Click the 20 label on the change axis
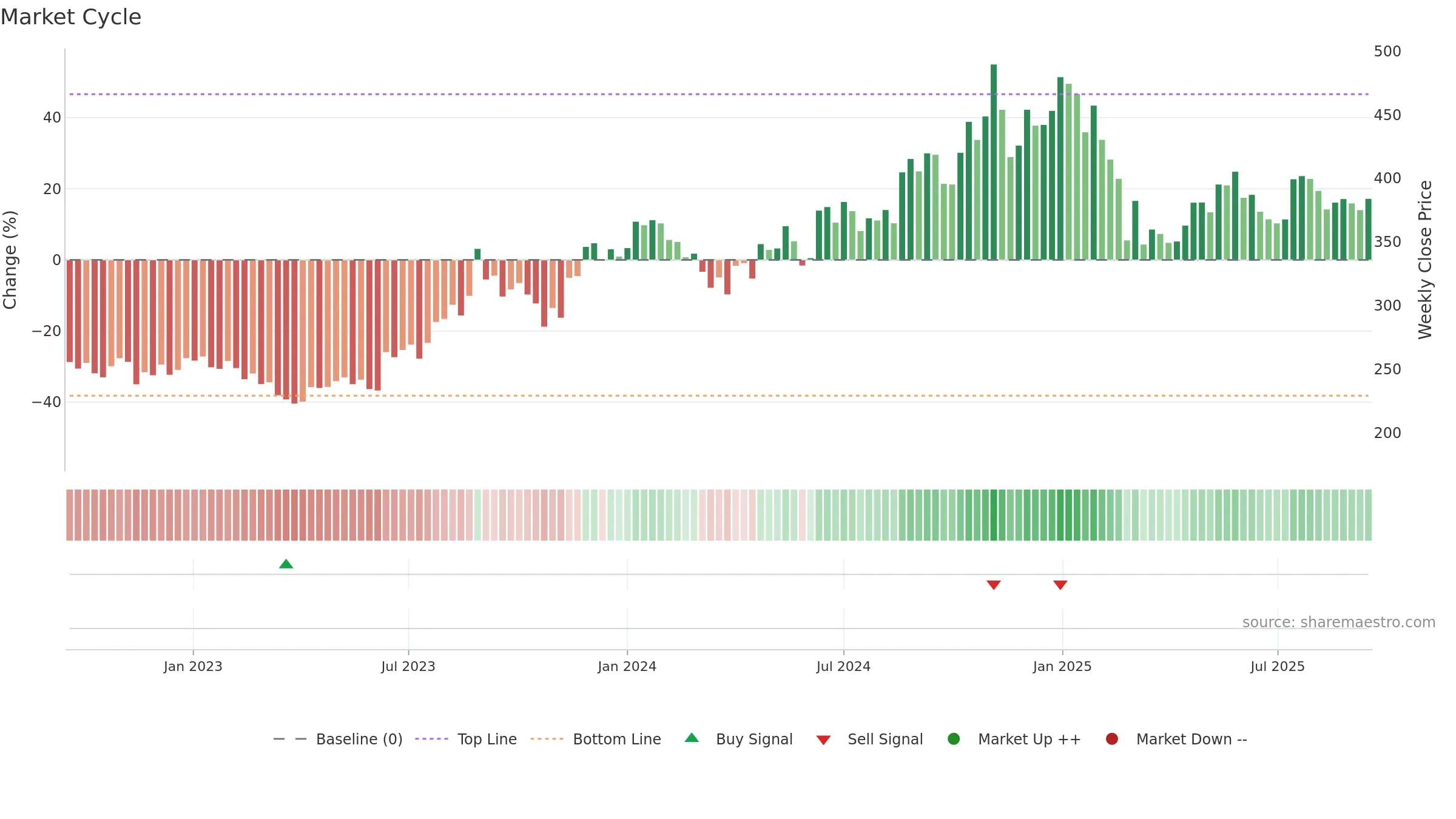The width and height of the screenshot is (1456, 819). click(x=52, y=189)
